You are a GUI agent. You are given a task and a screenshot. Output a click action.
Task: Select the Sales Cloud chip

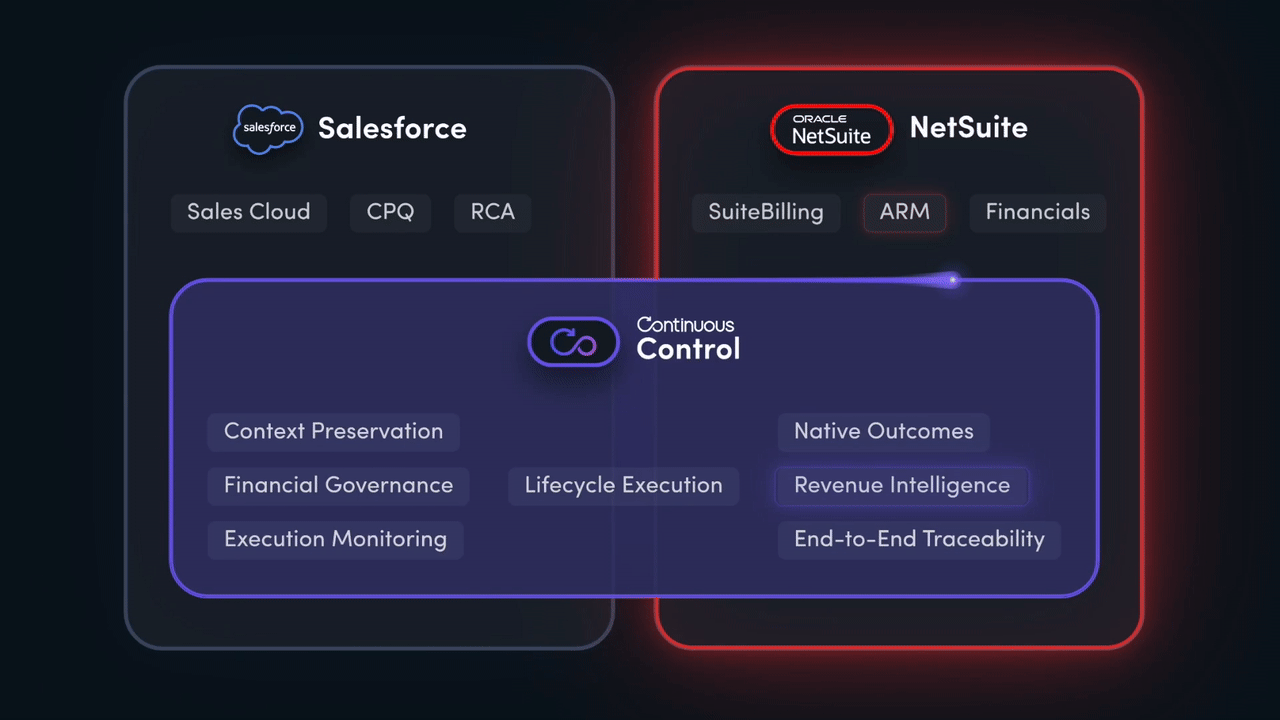249,212
